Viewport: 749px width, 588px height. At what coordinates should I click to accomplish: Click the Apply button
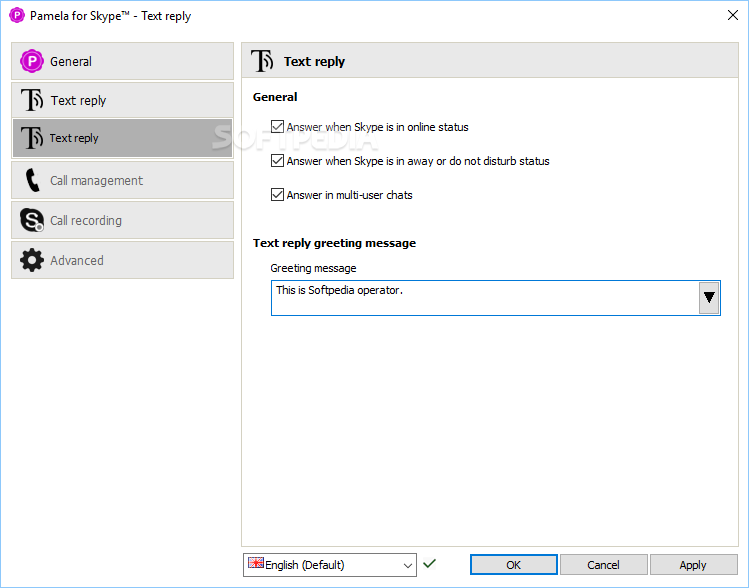693,565
